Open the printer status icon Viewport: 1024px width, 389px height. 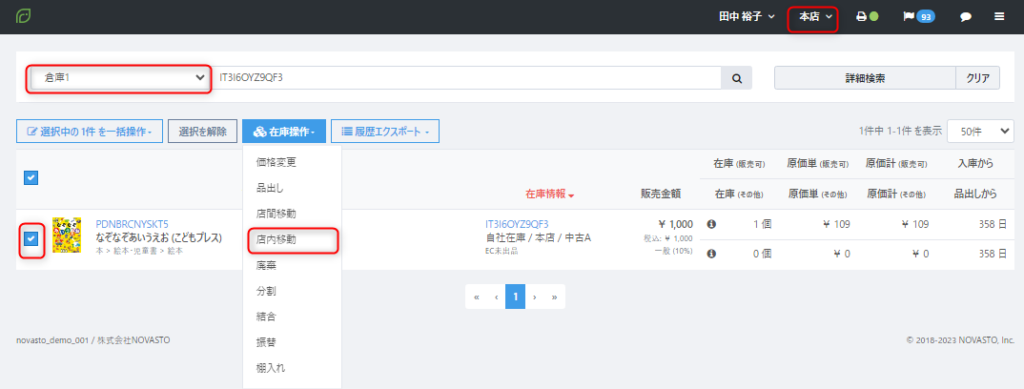[867, 17]
